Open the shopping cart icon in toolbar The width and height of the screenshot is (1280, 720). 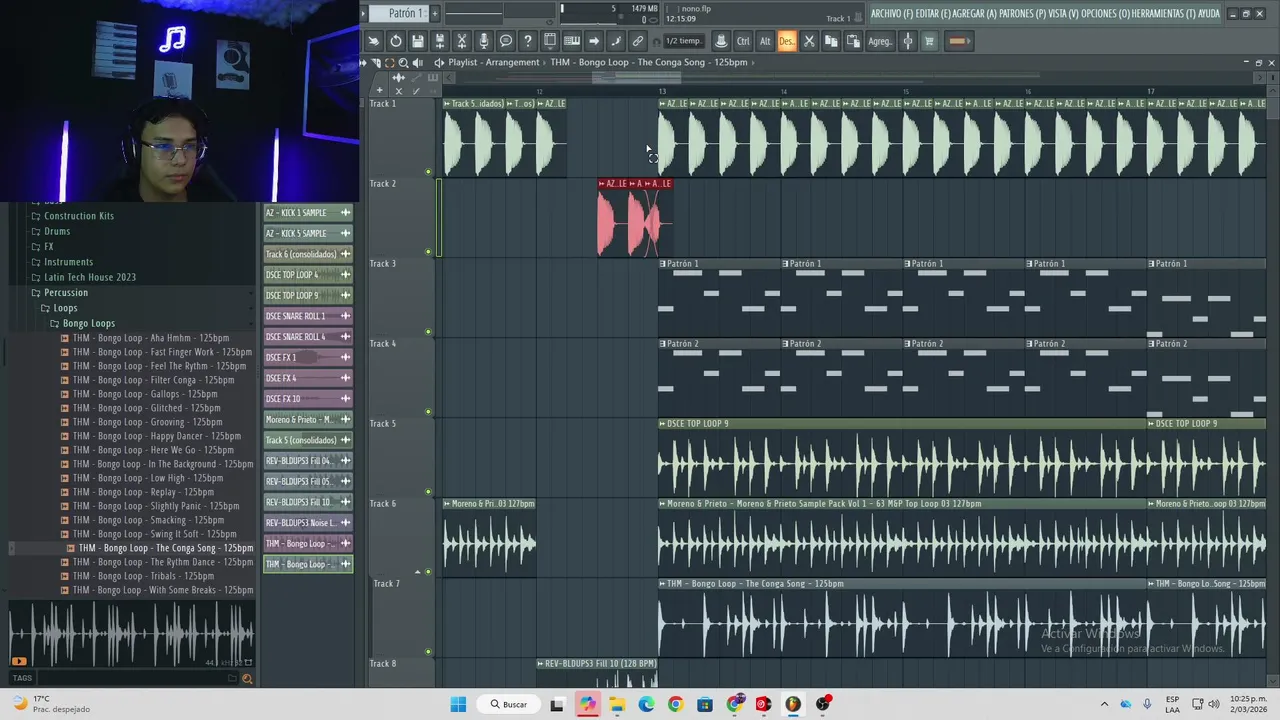point(929,41)
